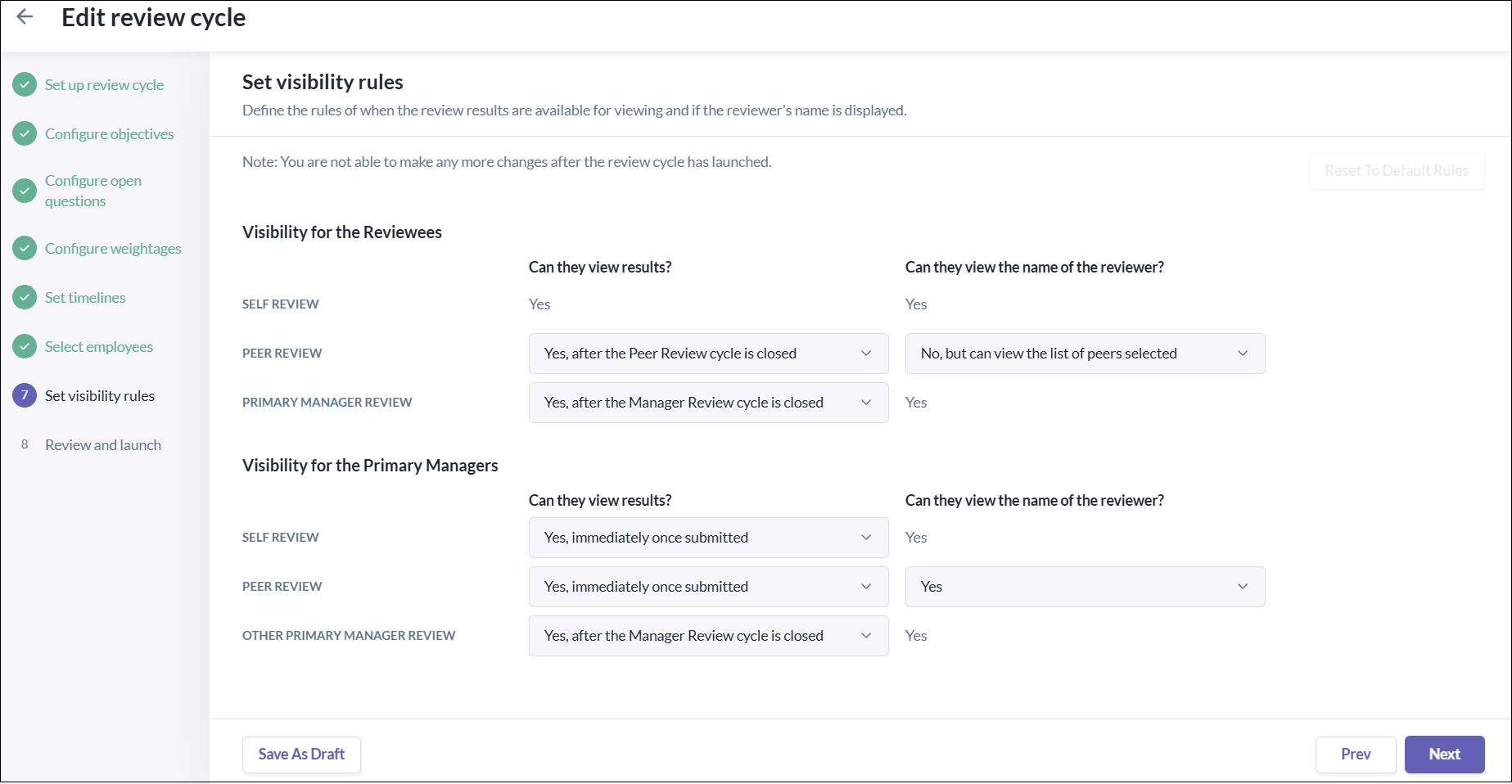Click the back arrow beside Edit review cycle
The height and width of the screenshot is (784, 1512).
(x=25, y=17)
